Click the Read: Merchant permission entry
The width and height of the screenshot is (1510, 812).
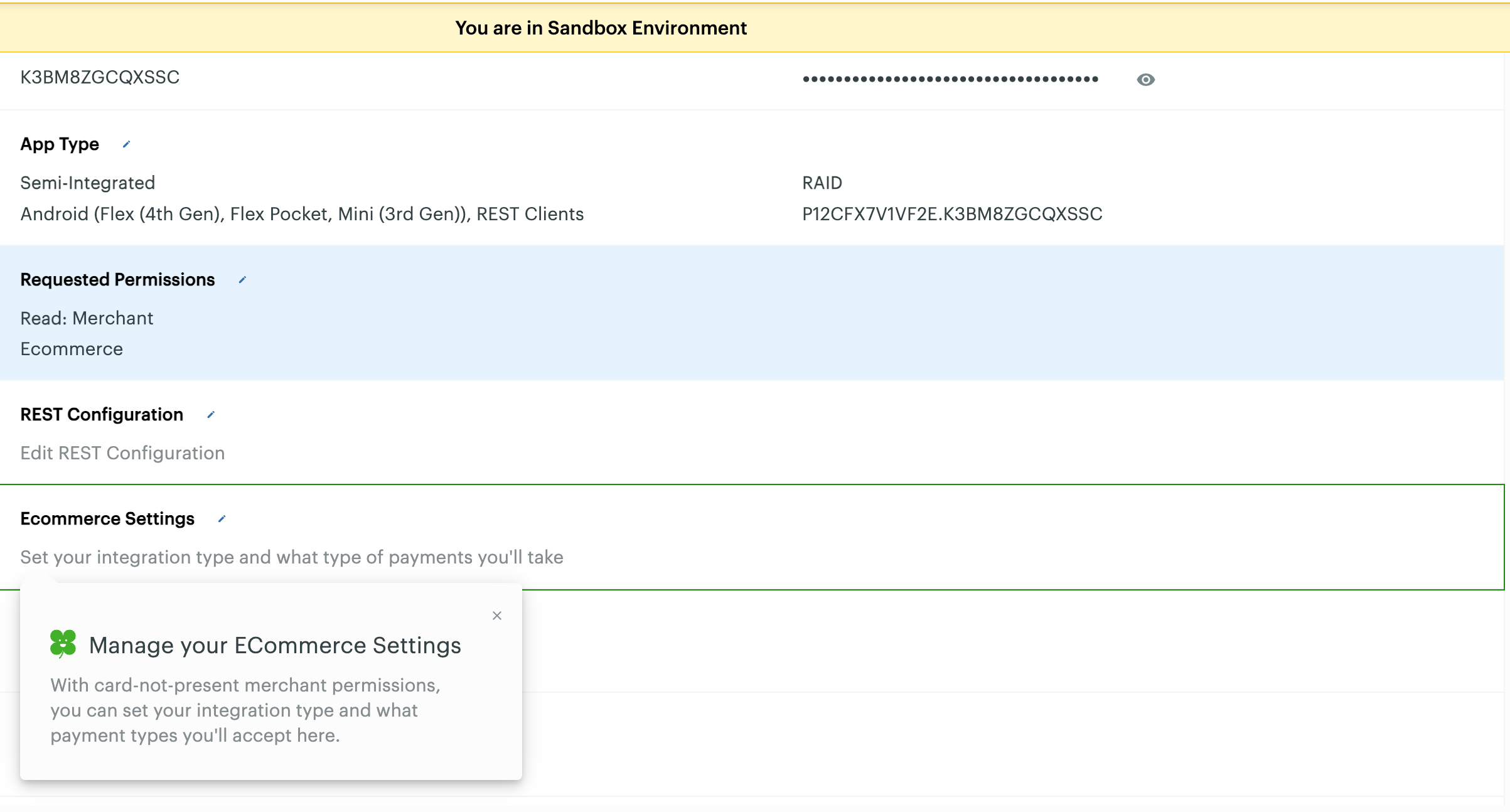pos(87,318)
